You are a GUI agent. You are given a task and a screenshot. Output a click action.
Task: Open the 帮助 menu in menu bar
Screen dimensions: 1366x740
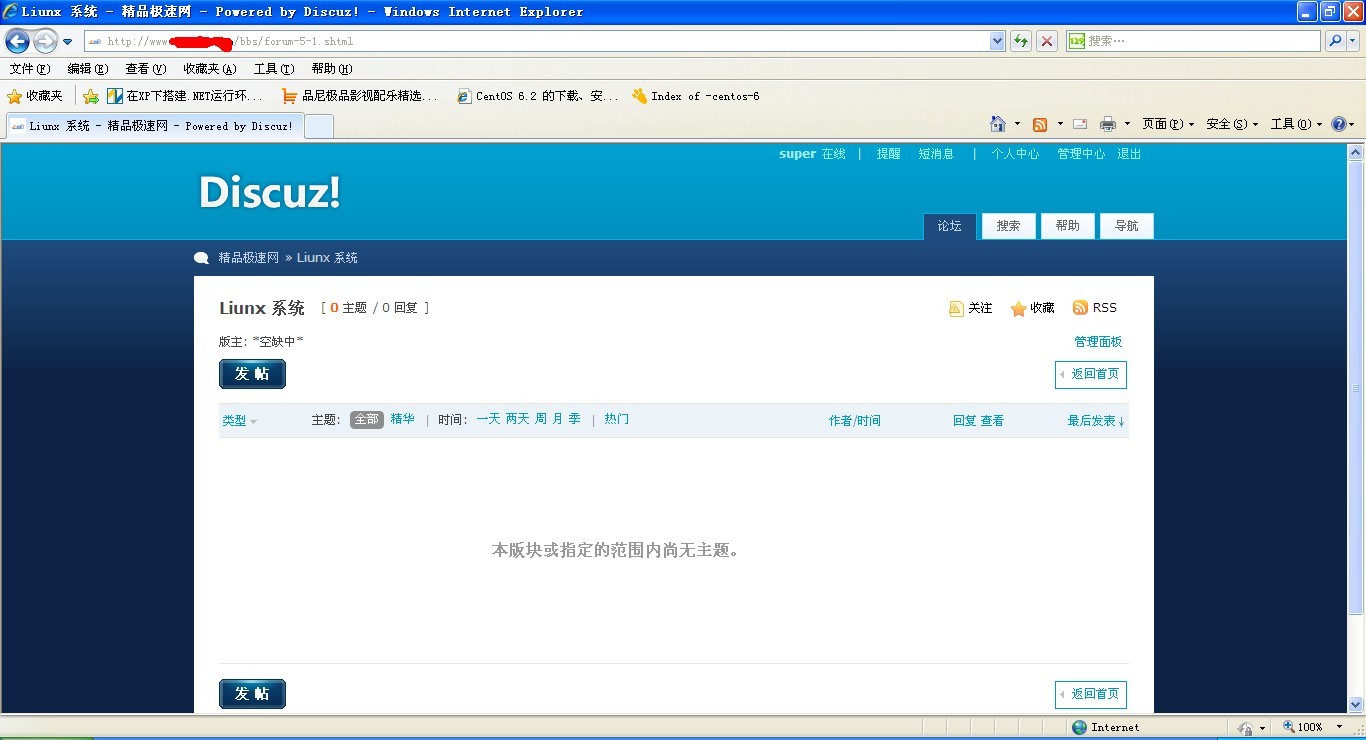[x=332, y=69]
